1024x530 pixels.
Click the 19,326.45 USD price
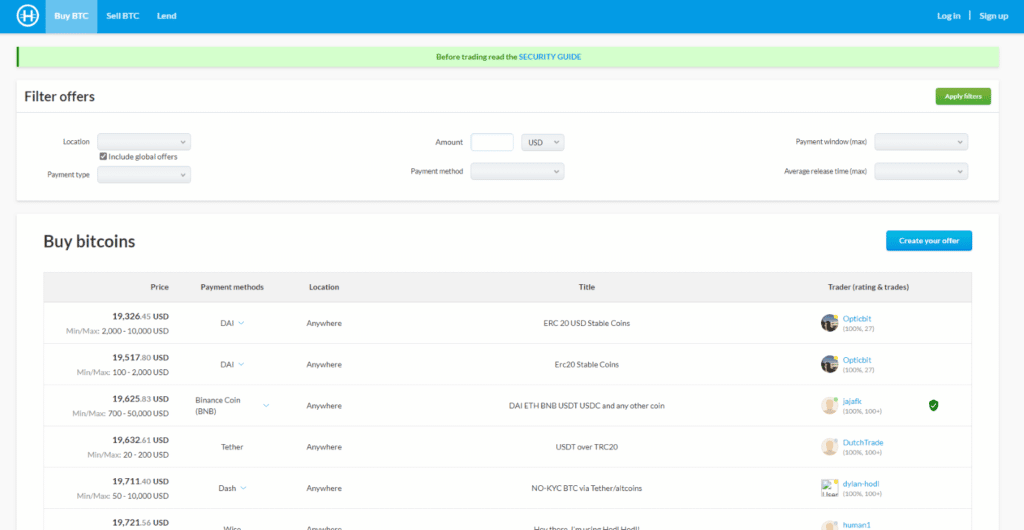(x=140, y=316)
